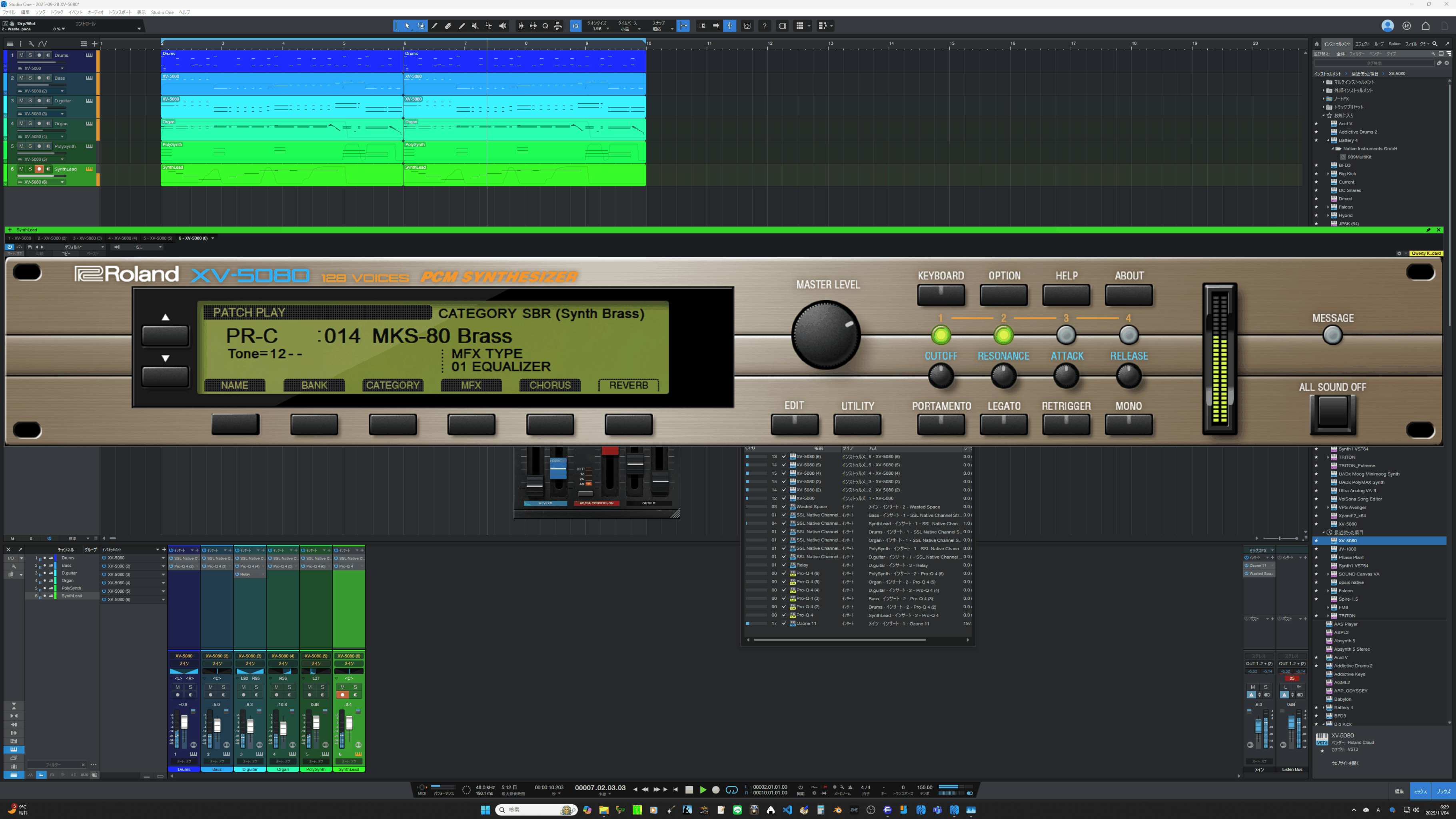
Task: Solo the Bass track
Action: point(30,78)
